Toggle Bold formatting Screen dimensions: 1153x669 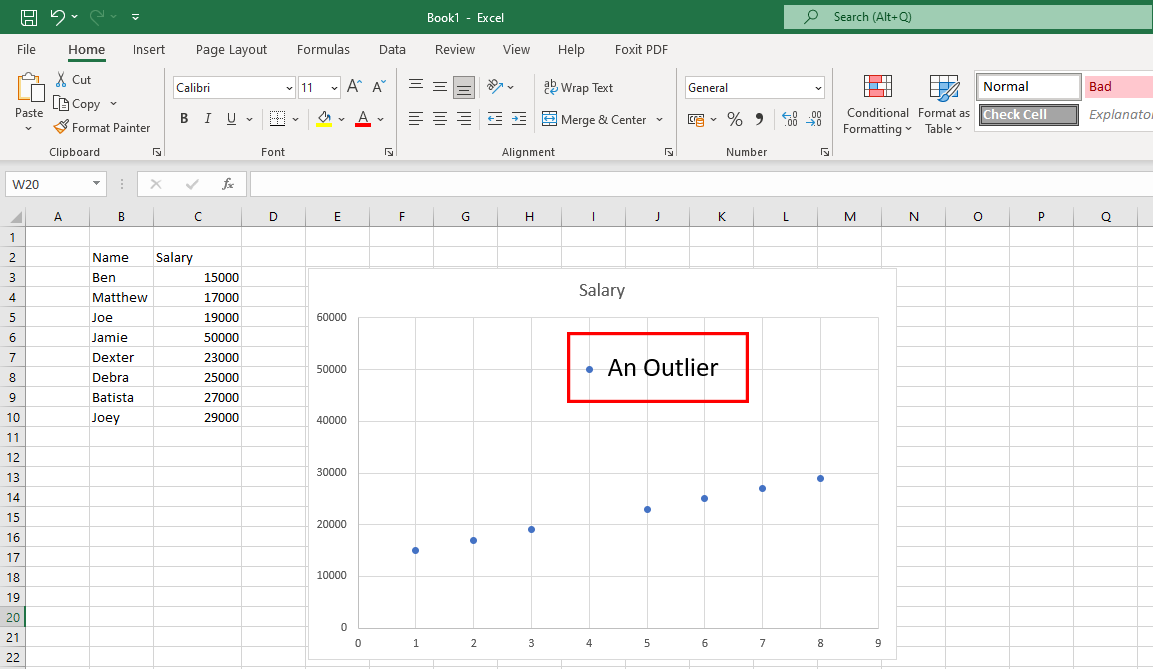coord(184,119)
